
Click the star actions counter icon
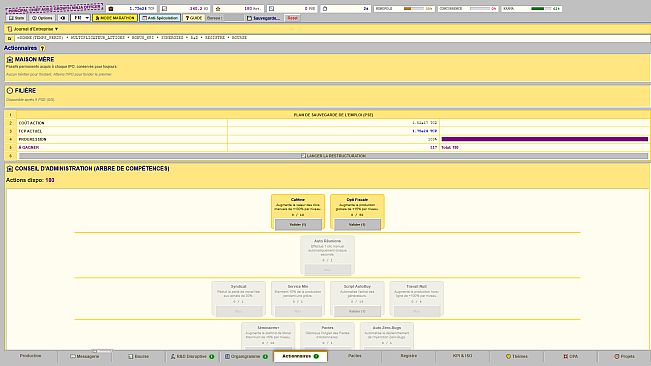coord(218,9)
